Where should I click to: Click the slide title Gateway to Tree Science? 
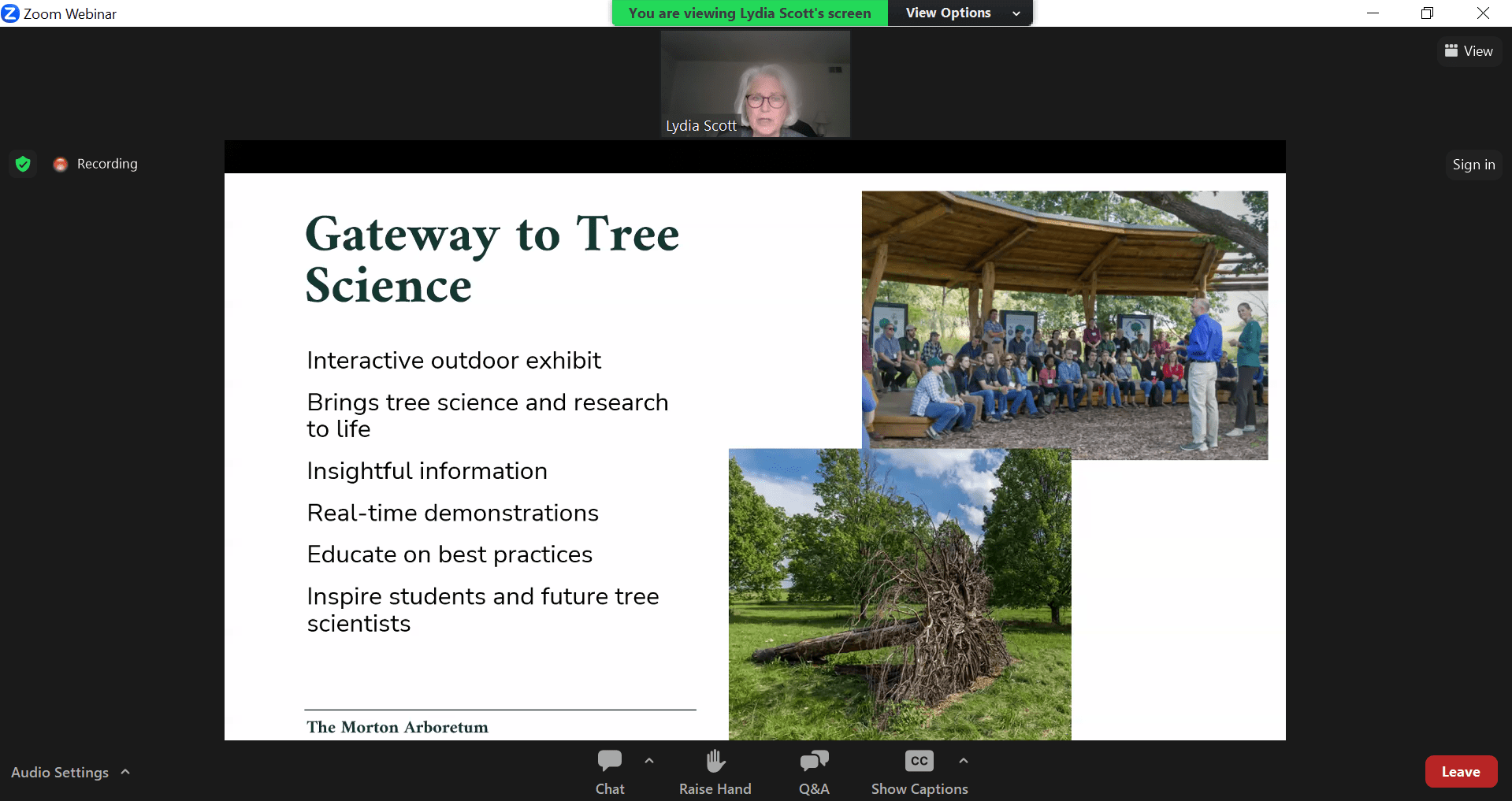(x=492, y=259)
